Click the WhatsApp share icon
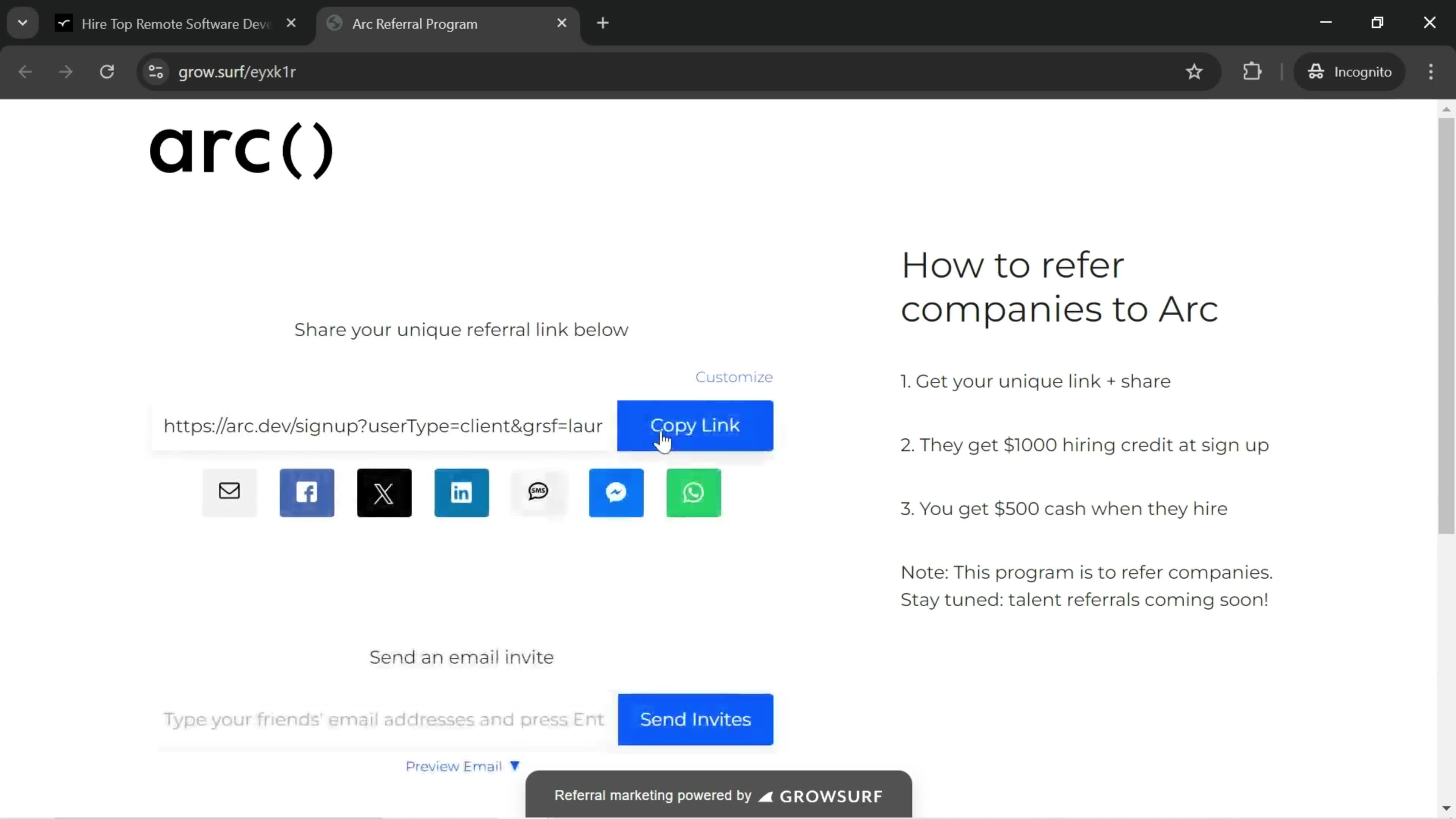 (x=693, y=491)
